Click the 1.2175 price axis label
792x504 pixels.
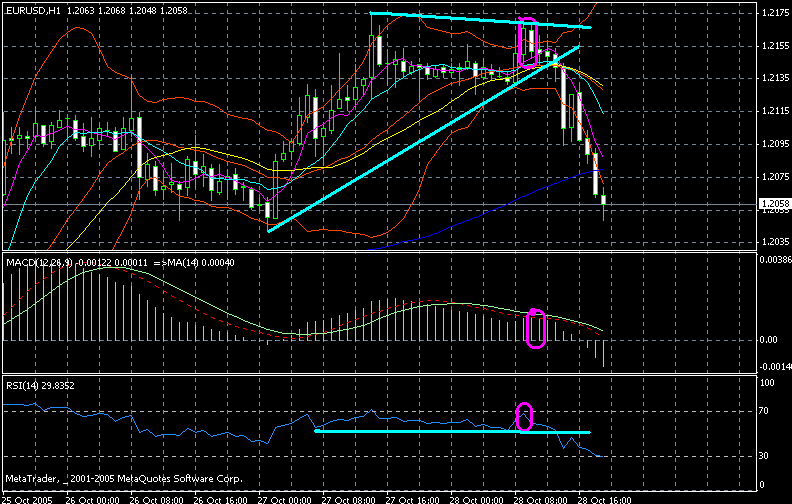click(774, 14)
